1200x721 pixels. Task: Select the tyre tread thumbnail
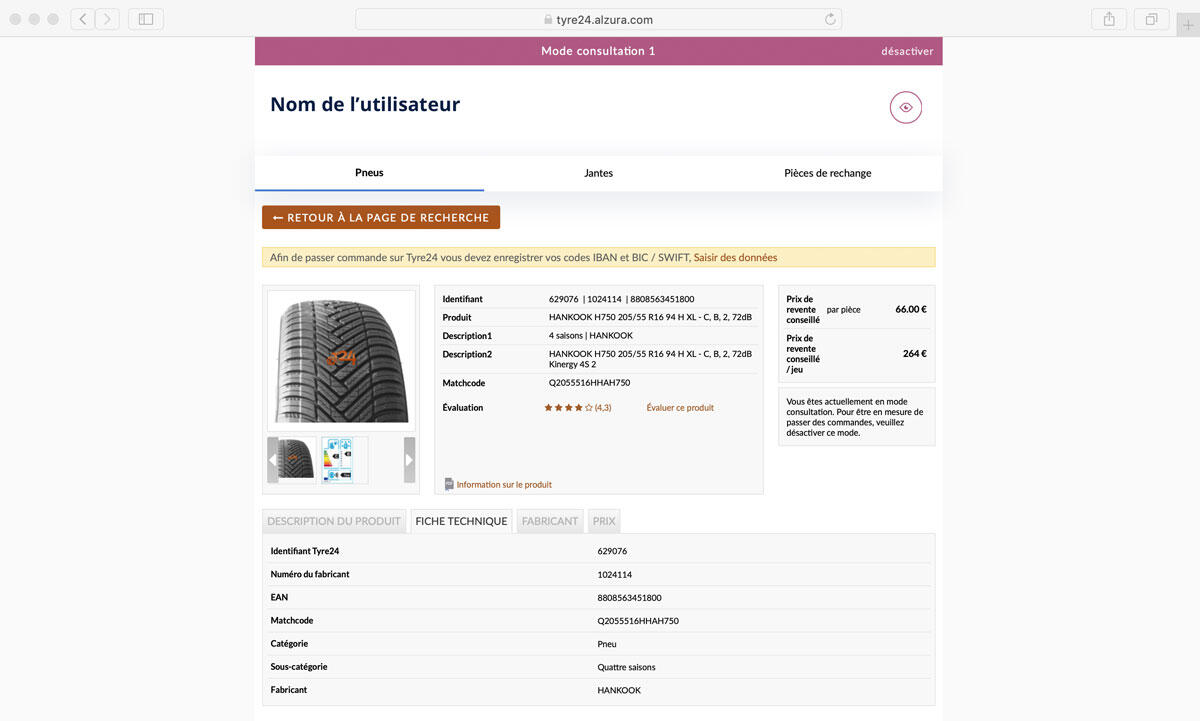(x=297, y=460)
